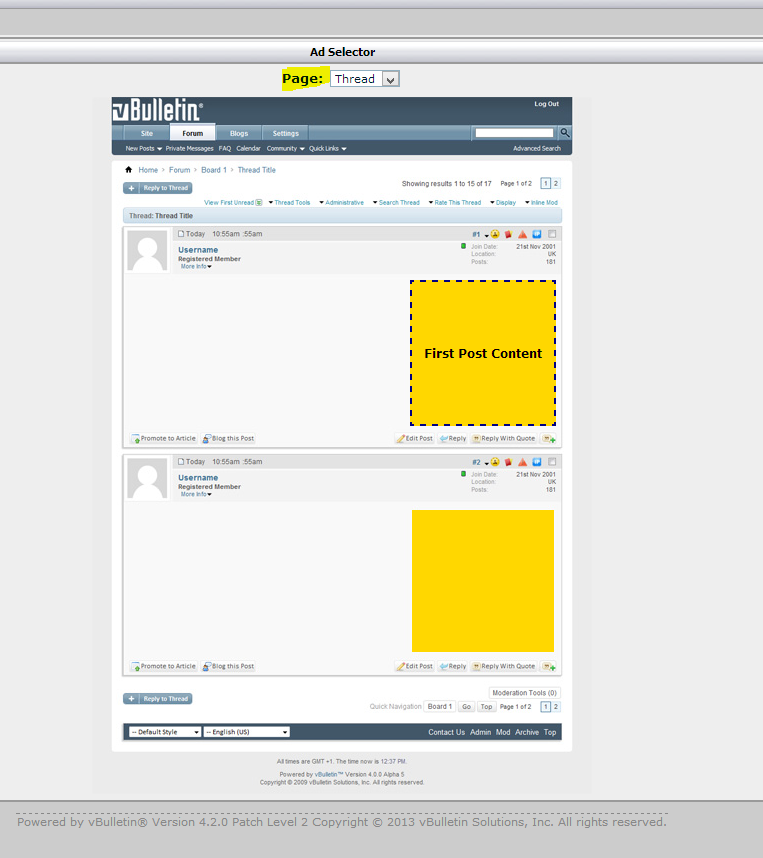The image size is (763, 858).
Task: Tick the inline mod checkbox on post #2
Action: pyautogui.click(x=552, y=461)
